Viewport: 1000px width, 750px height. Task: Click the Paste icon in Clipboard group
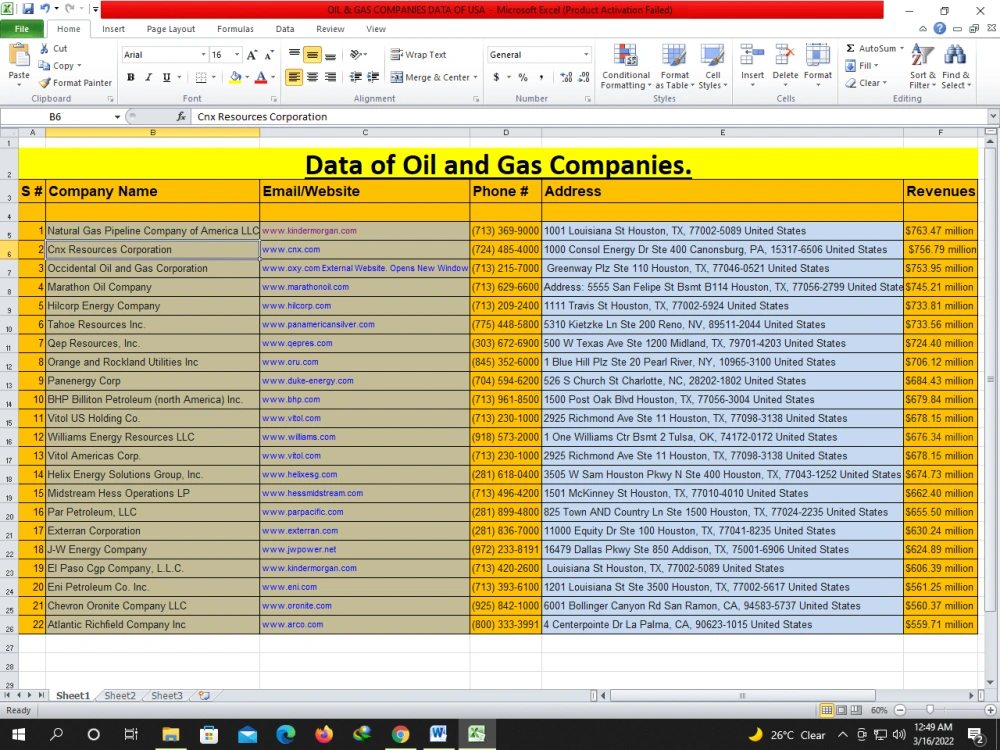click(19, 56)
